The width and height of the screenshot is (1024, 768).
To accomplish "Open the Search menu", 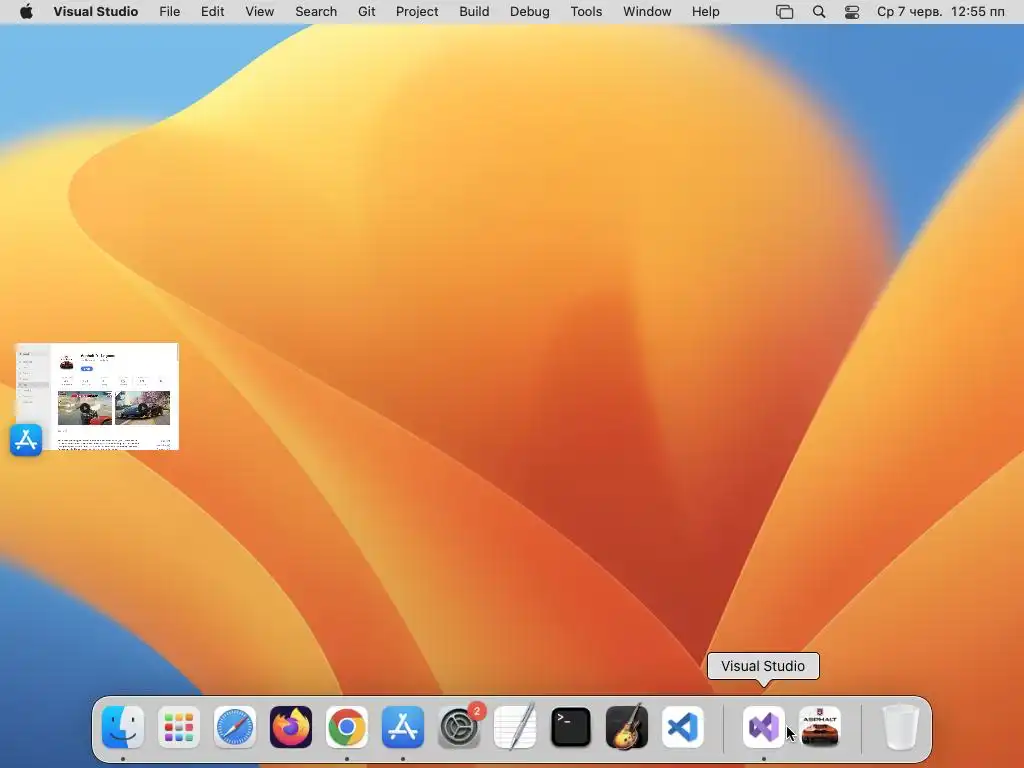I will (x=316, y=12).
